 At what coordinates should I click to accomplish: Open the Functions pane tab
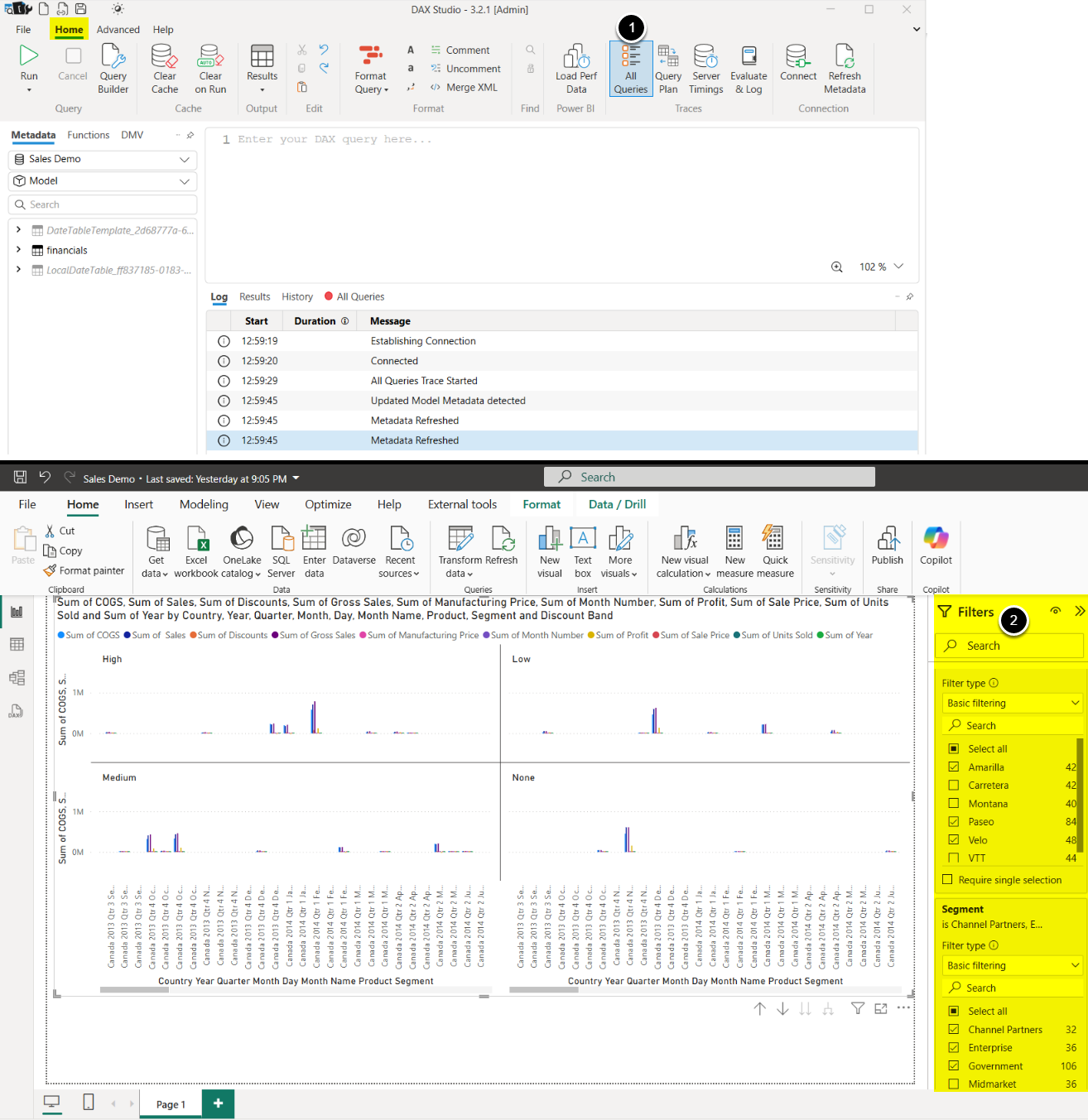tap(88, 135)
